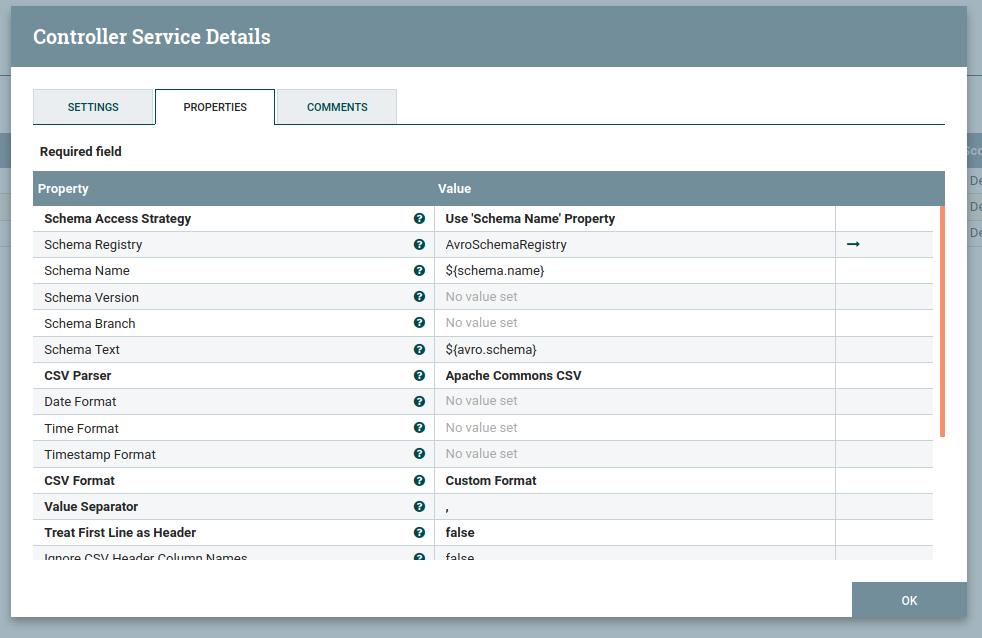This screenshot has height=638, width=982.
Task: Open the CSV Parser value selector
Action: (x=634, y=375)
